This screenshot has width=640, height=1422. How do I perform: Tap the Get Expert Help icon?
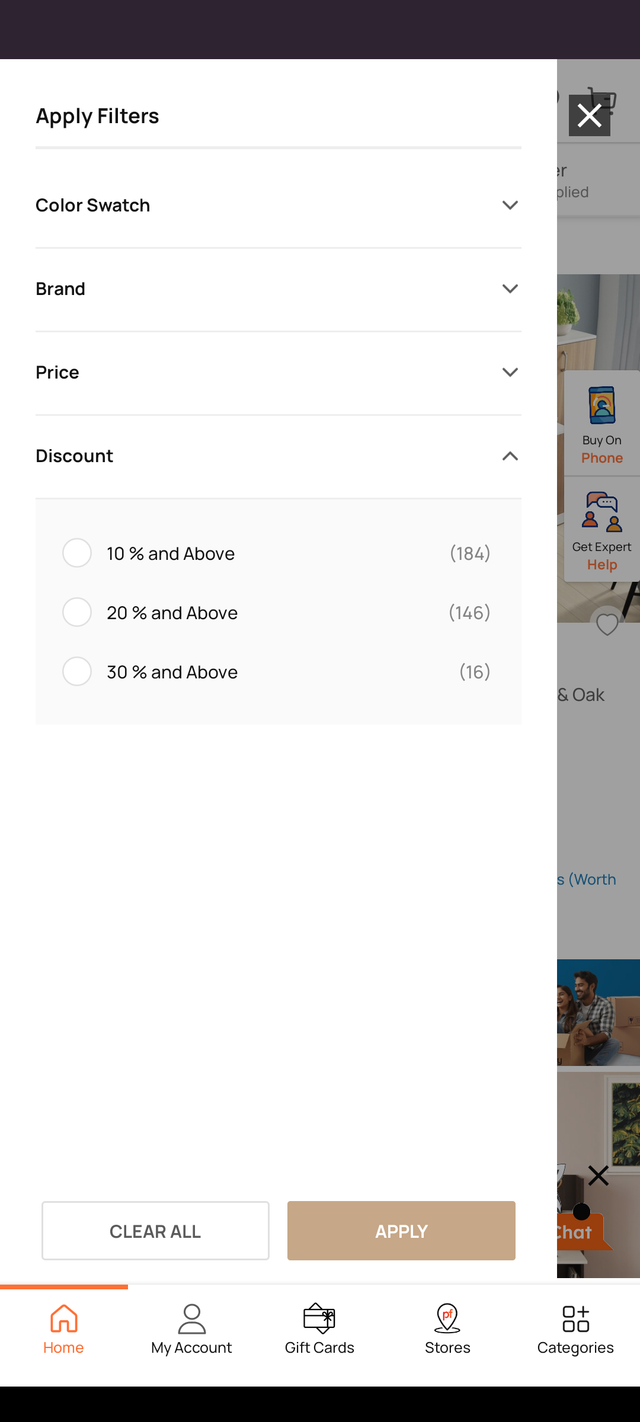click(602, 511)
